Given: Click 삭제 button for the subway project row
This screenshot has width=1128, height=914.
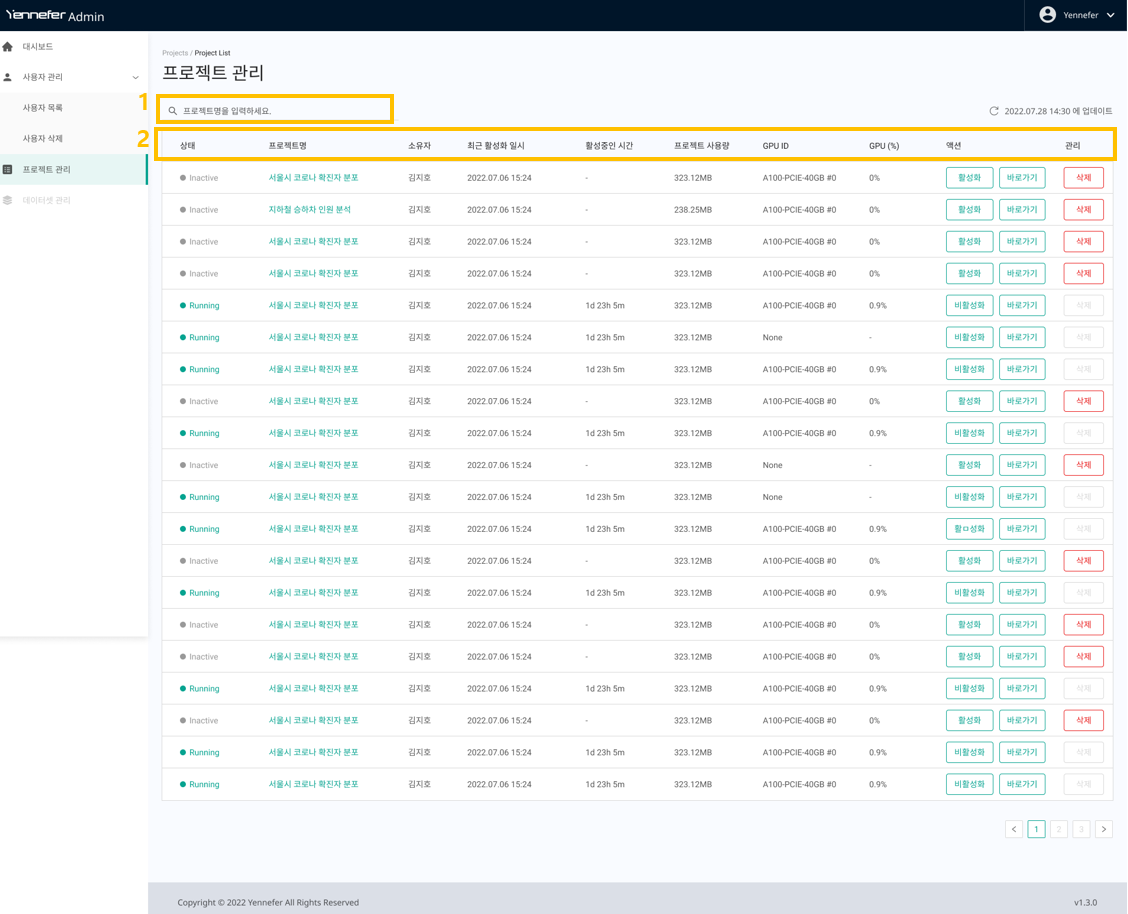Looking at the screenshot, I should [1083, 210].
